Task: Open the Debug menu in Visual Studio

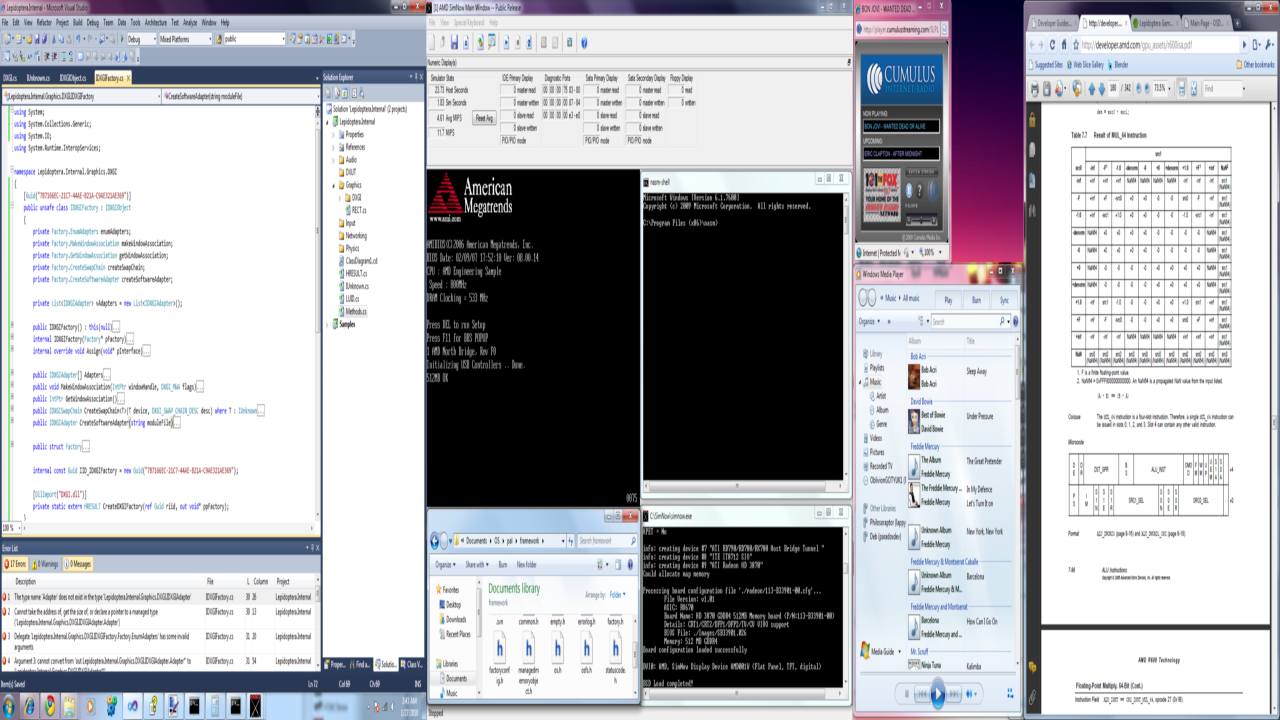Action: (92, 22)
